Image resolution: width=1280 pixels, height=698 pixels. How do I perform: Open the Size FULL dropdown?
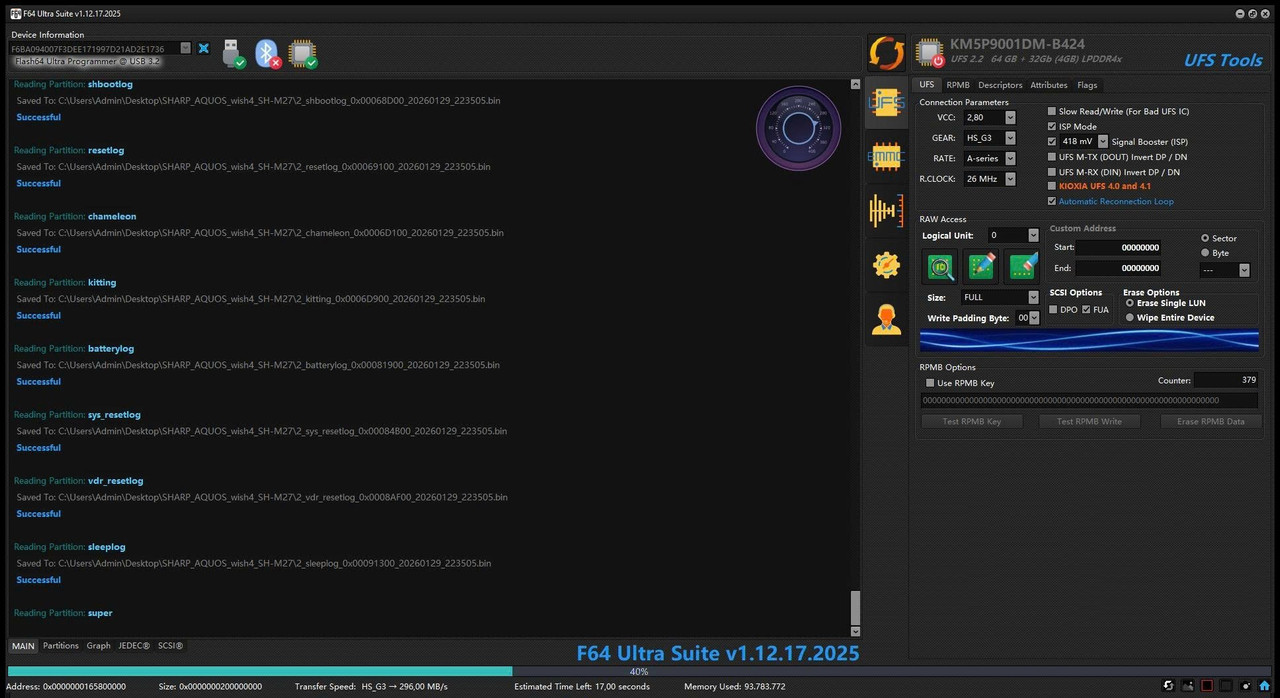(x=1033, y=297)
